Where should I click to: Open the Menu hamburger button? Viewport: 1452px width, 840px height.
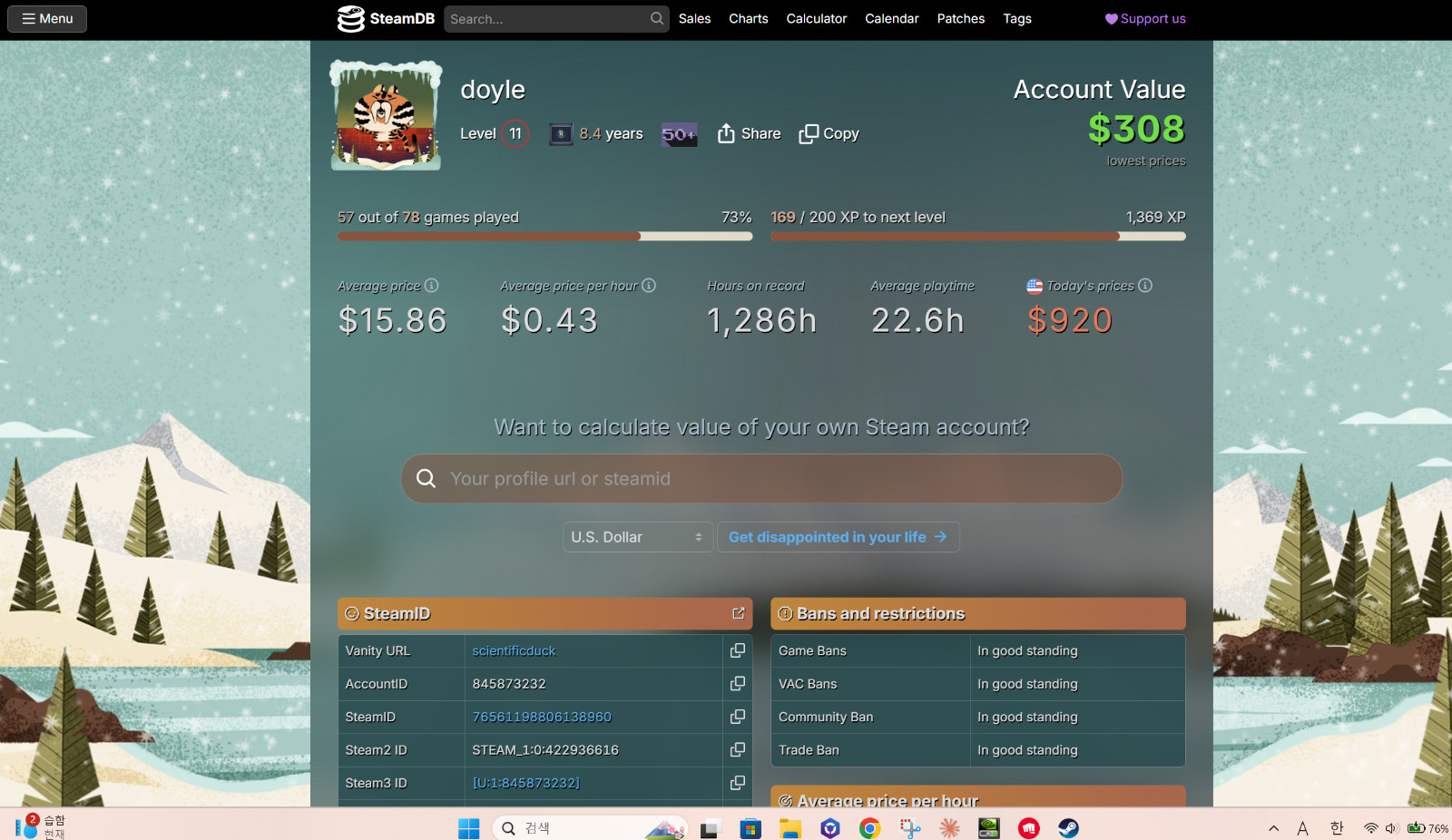[47, 18]
